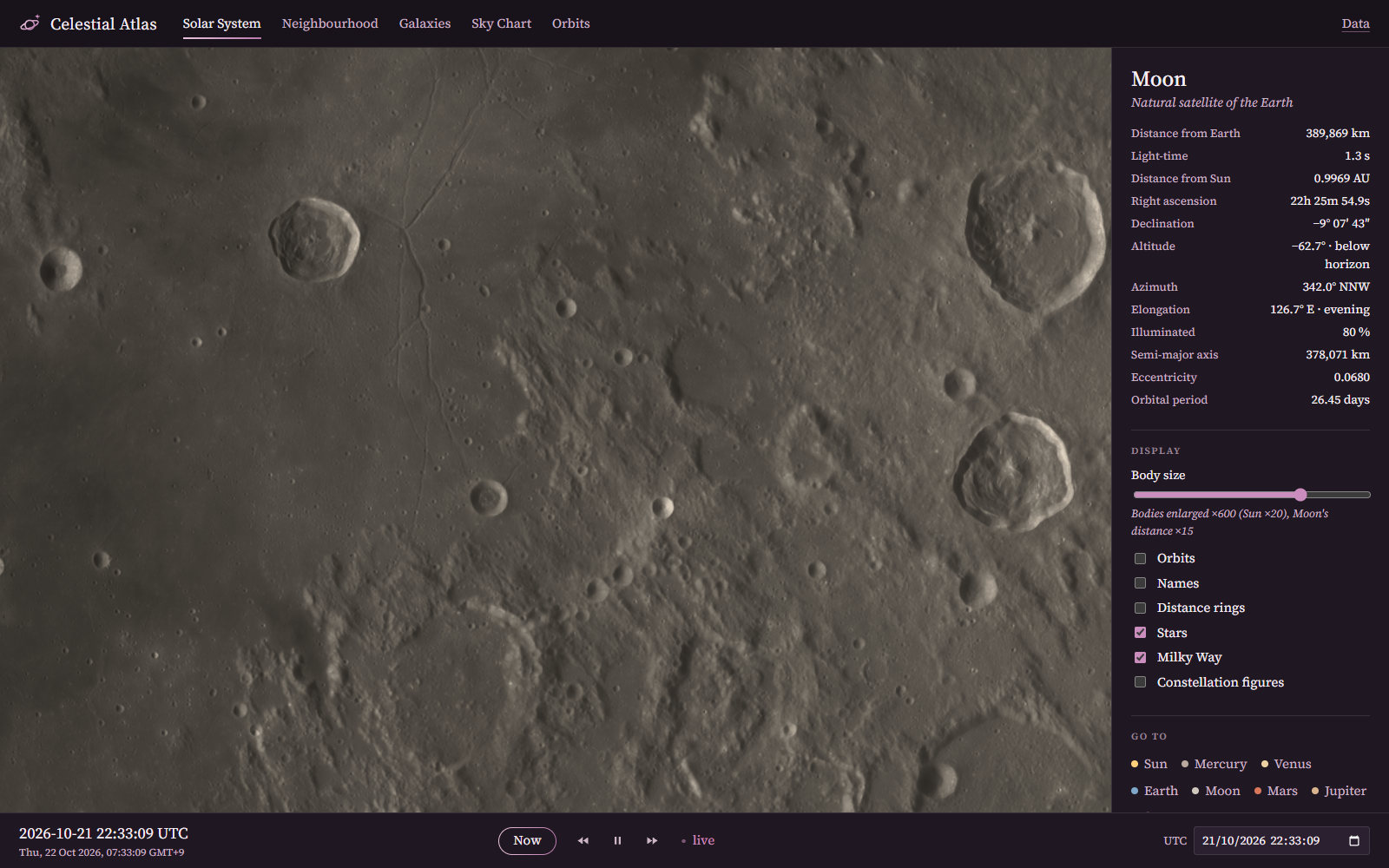The width and height of the screenshot is (1389, 868).
Task: Click the UTC date-time input field
Action: (x=1281, y=840)
